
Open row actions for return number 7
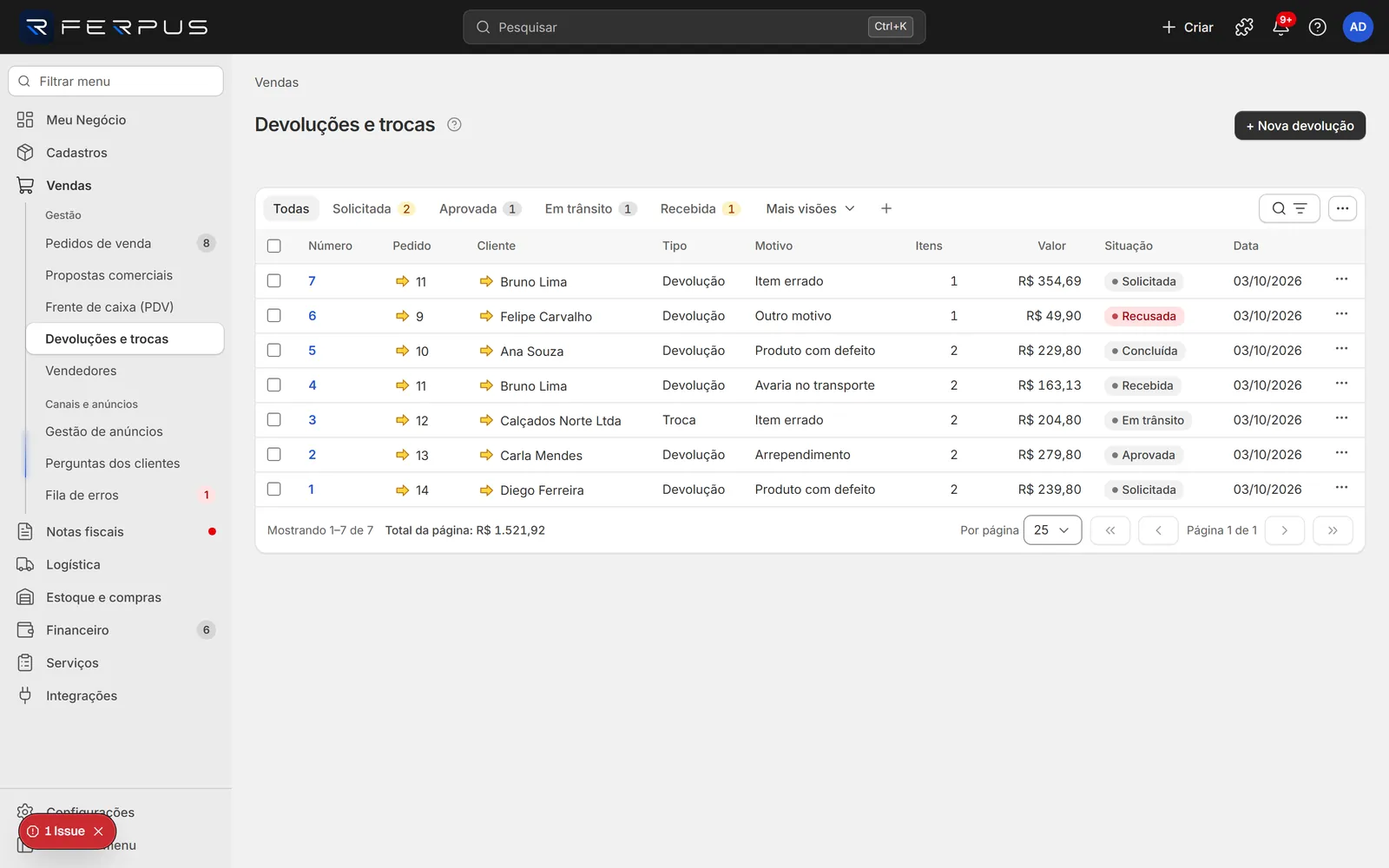tap(1341, 279)
